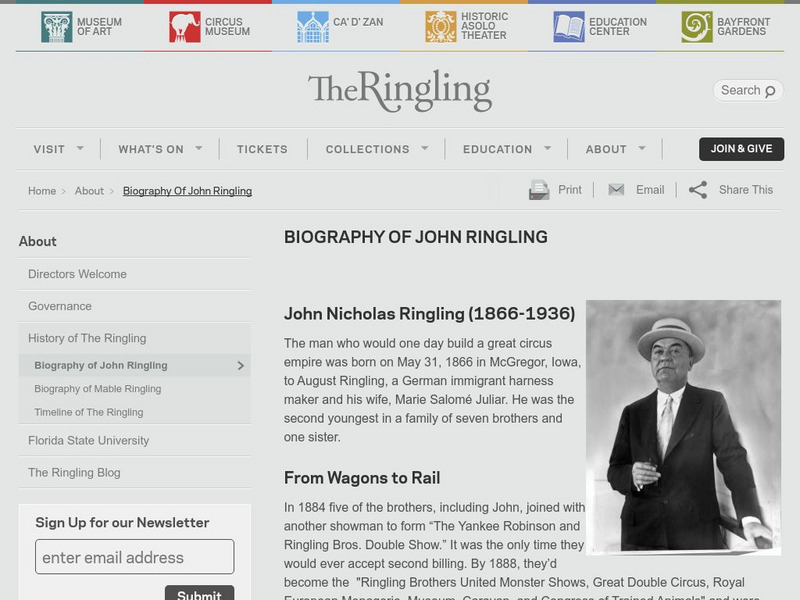
Task: Click the Historic Asolo Theater icon
Action: point(441,27)
